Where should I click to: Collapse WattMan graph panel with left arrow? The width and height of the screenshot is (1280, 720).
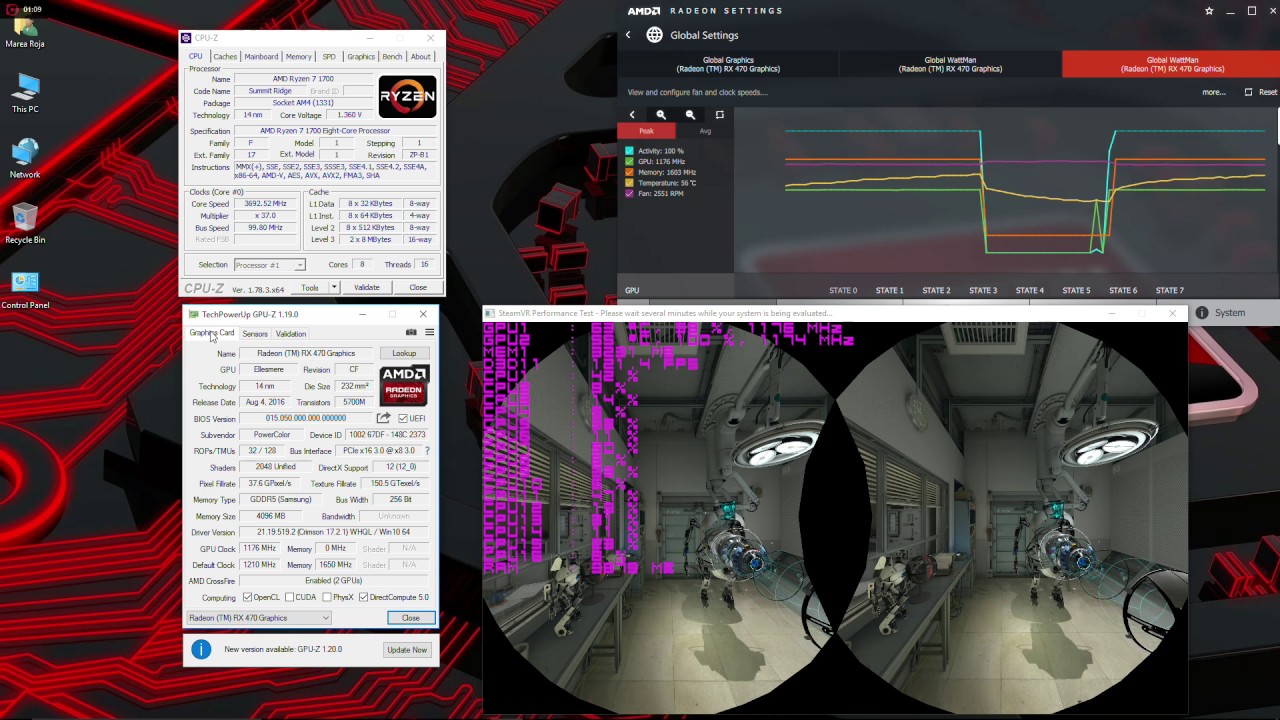[x=632, y=115]
